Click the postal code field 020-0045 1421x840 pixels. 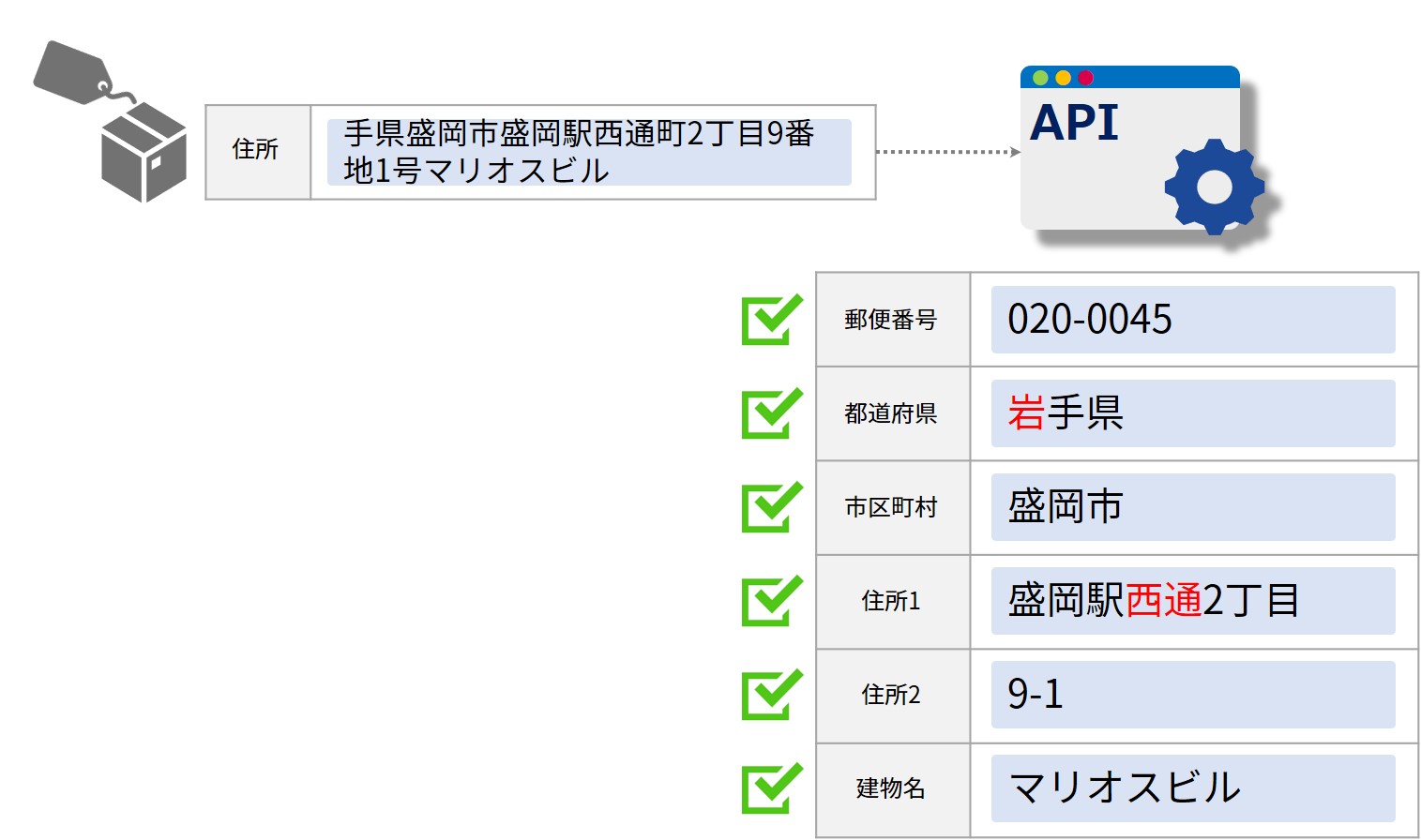pos(1193,320)
